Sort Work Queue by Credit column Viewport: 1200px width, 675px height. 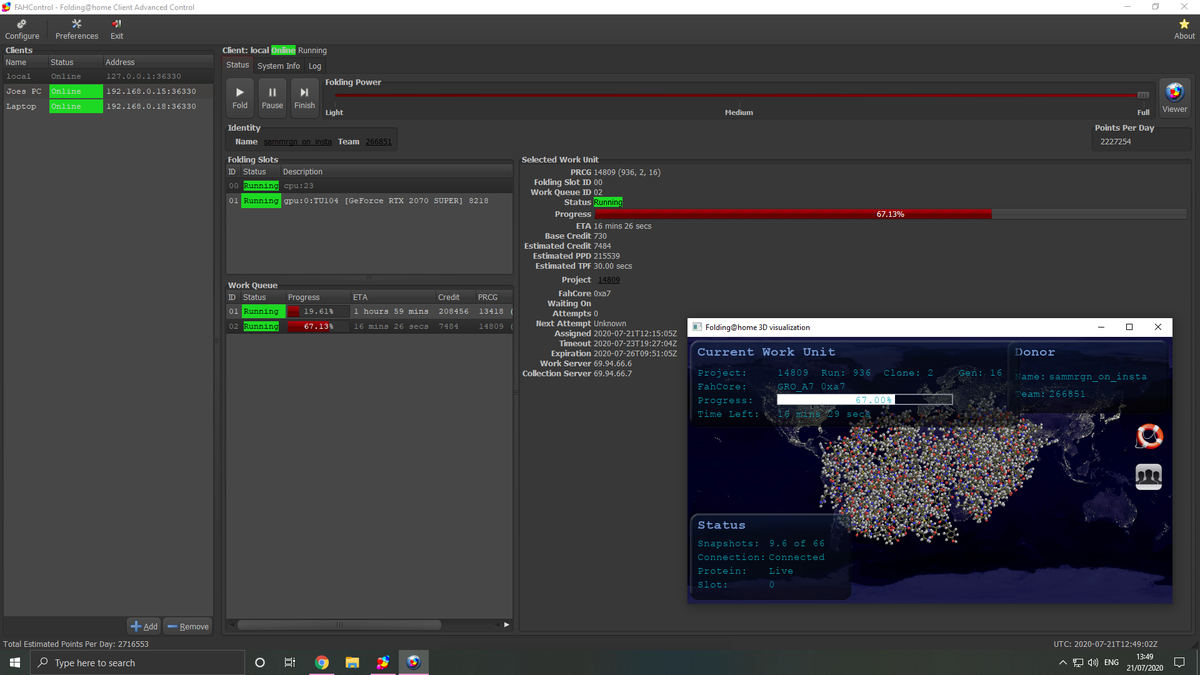454,297
